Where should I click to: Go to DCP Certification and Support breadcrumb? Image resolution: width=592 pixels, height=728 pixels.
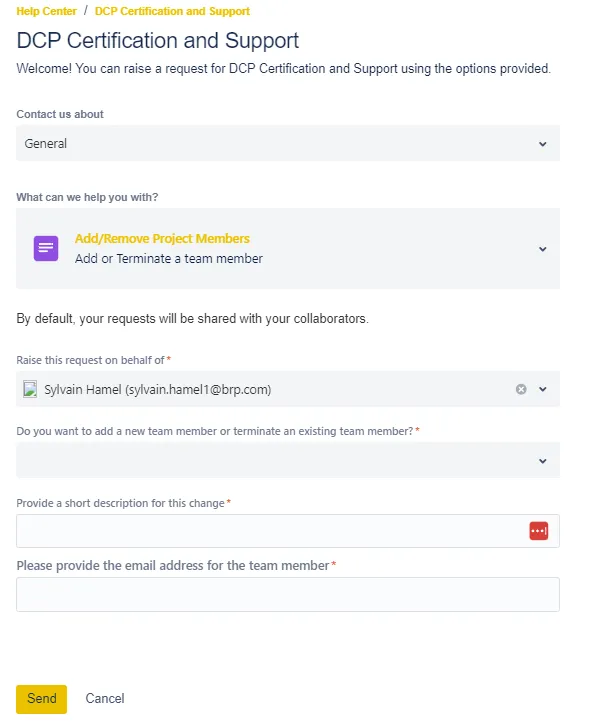click(x=172, y=11)
